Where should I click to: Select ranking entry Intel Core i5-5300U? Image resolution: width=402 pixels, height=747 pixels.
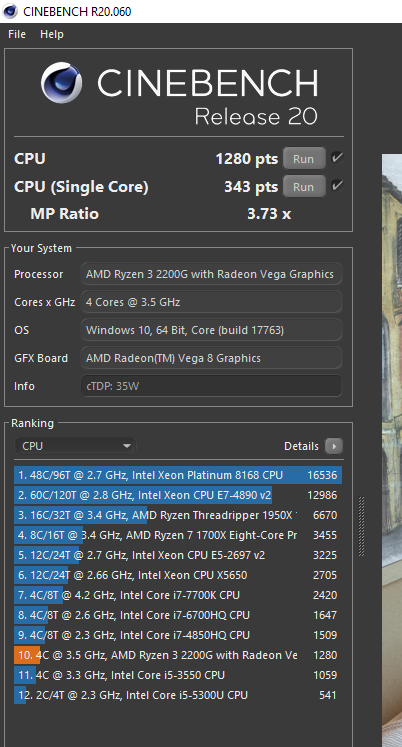click(178, 695)
